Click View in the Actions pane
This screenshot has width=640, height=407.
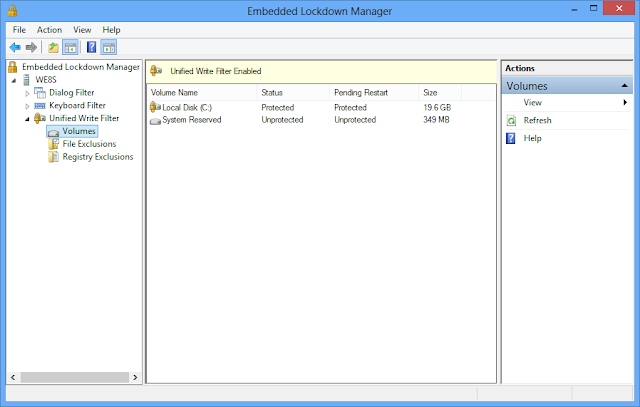pyautogui.click(x=533, y=102)
